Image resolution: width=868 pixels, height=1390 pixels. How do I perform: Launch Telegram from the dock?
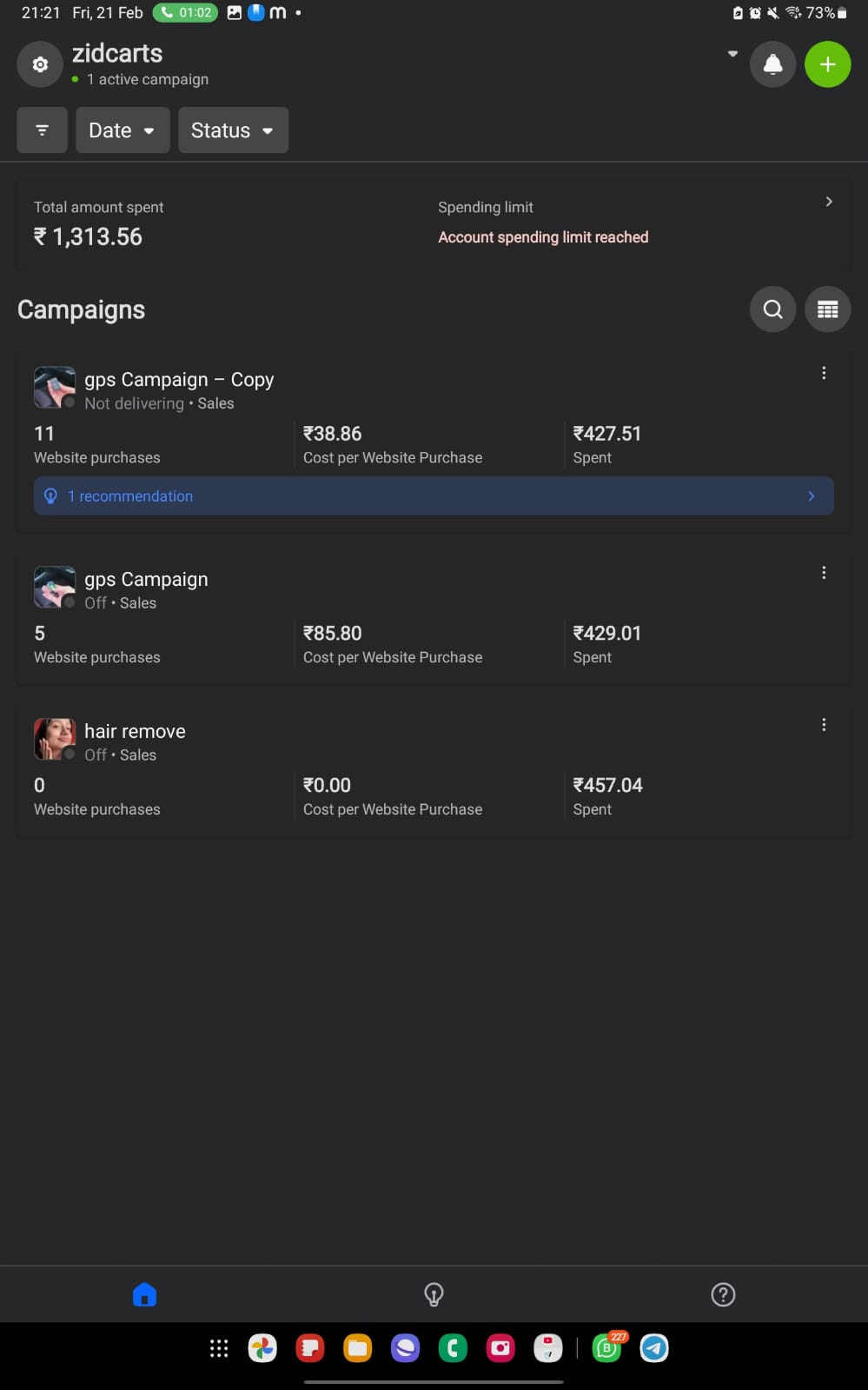point(654,1348)
